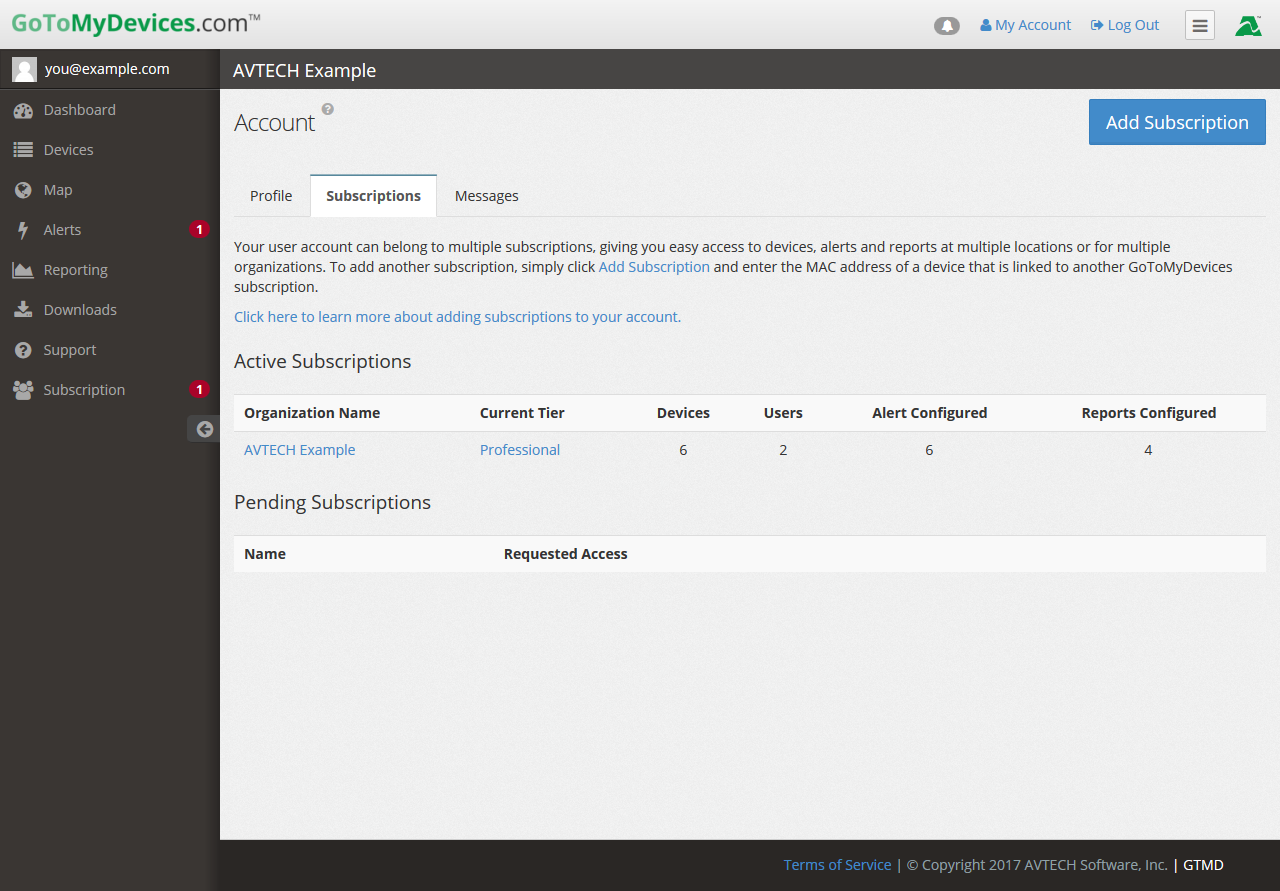Switch to the Messages tab
This screenshot has height=891, width=1280.
pos(486,196)
